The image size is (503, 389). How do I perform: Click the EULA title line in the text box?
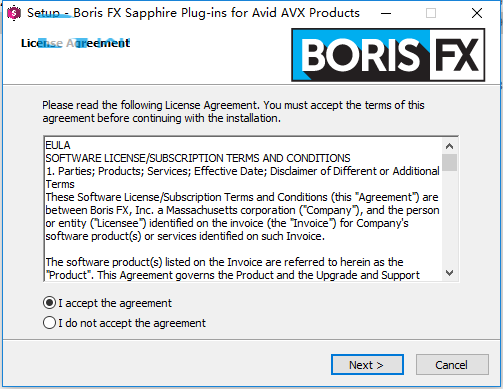coord(58,145)
